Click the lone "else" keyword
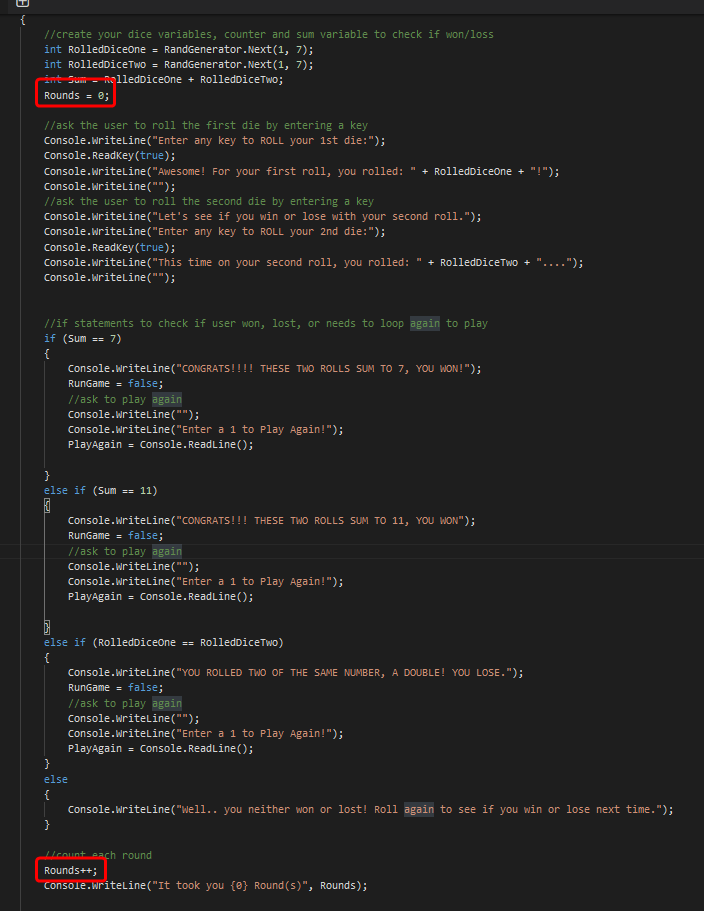This screenshot has height=911, width=704. click(56, 779)
